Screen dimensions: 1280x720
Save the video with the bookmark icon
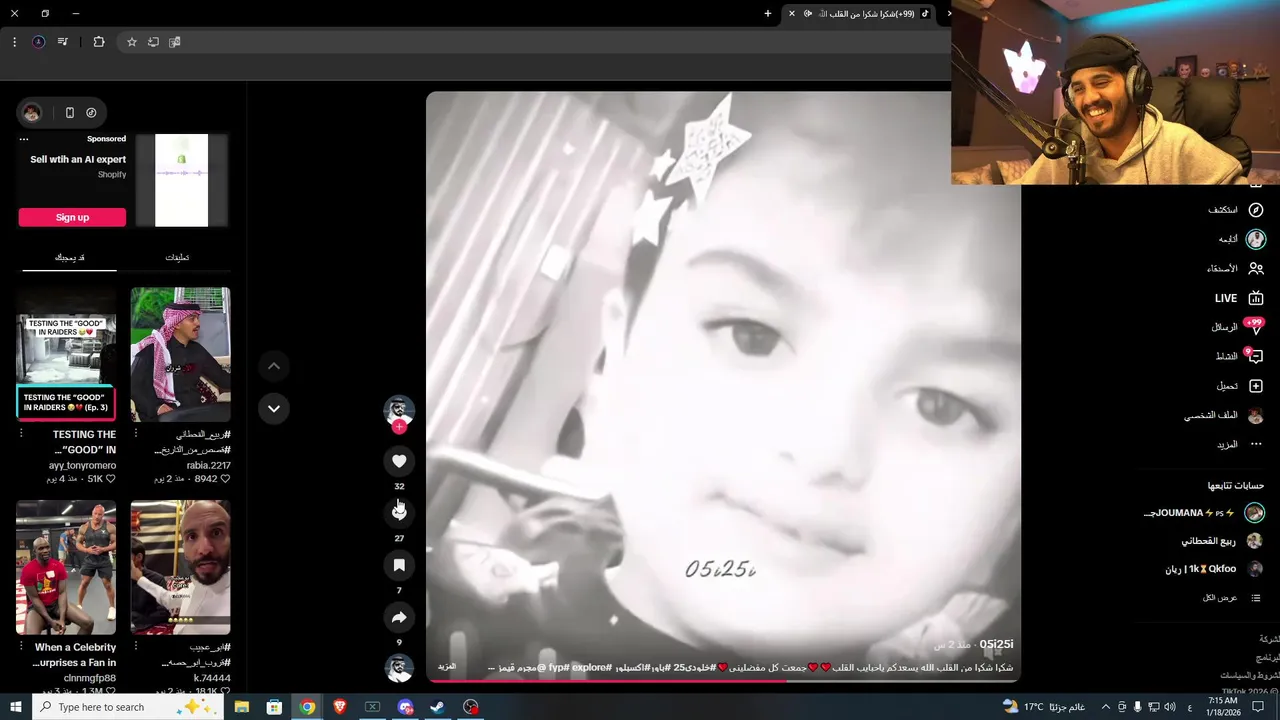[x=399, y=565]
